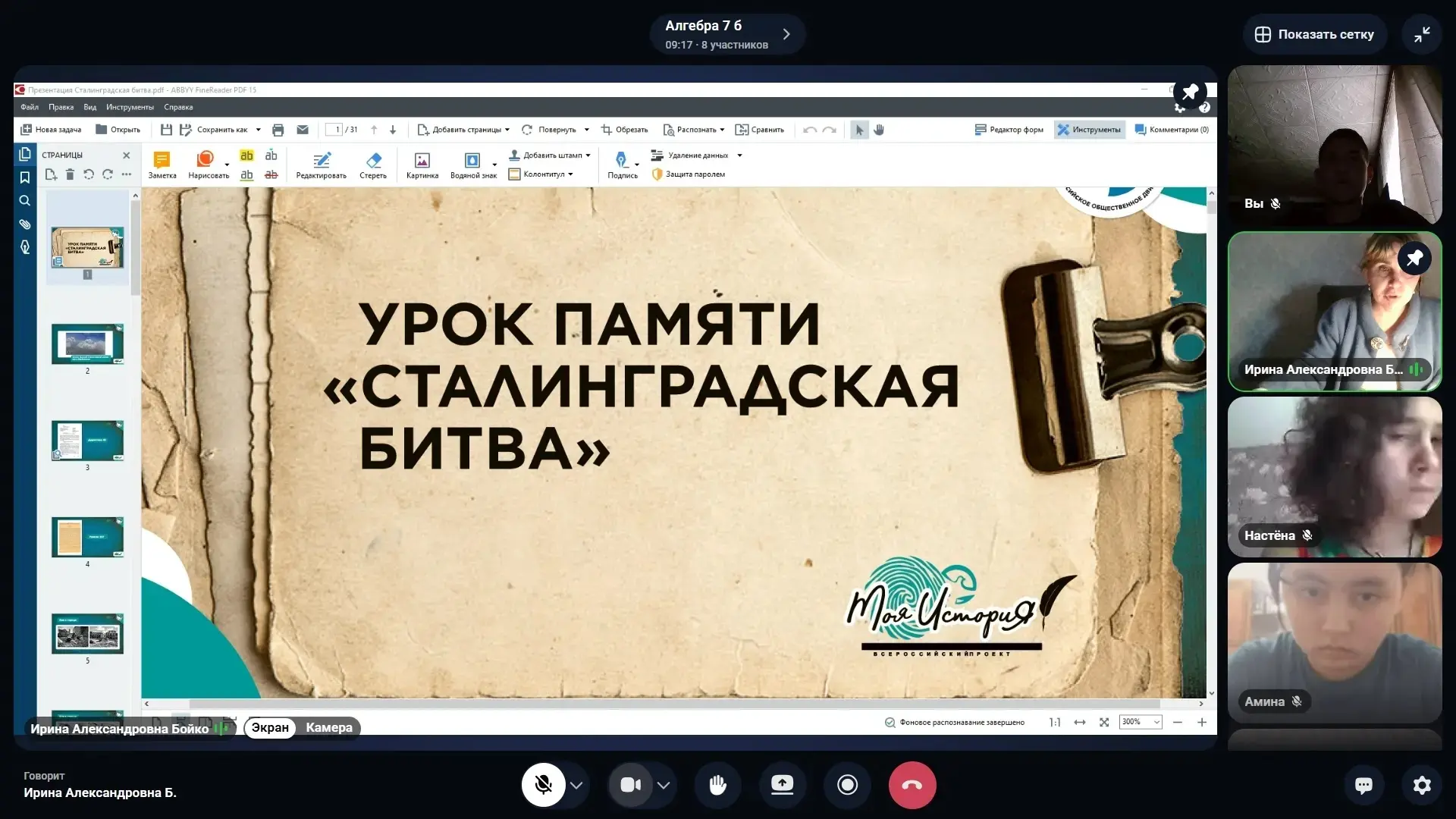The height and width of the screenshot is (819, 1456).
Task: Switch to the Экран view tab
Action: (x=270, y=728)
